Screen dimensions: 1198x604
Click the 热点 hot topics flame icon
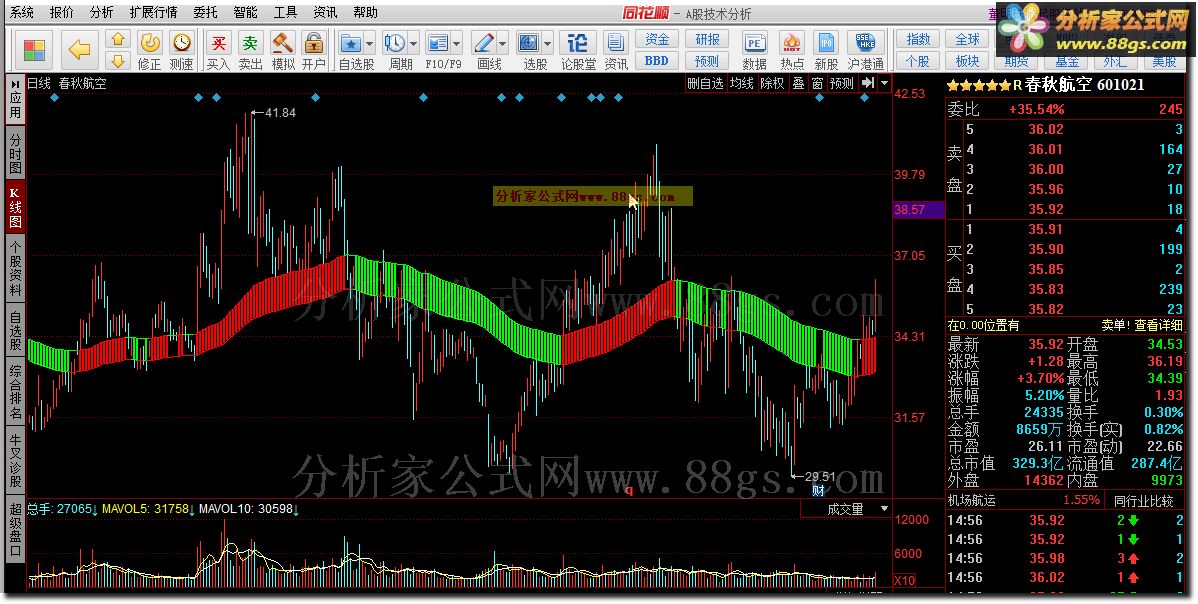tap(792, 44)
